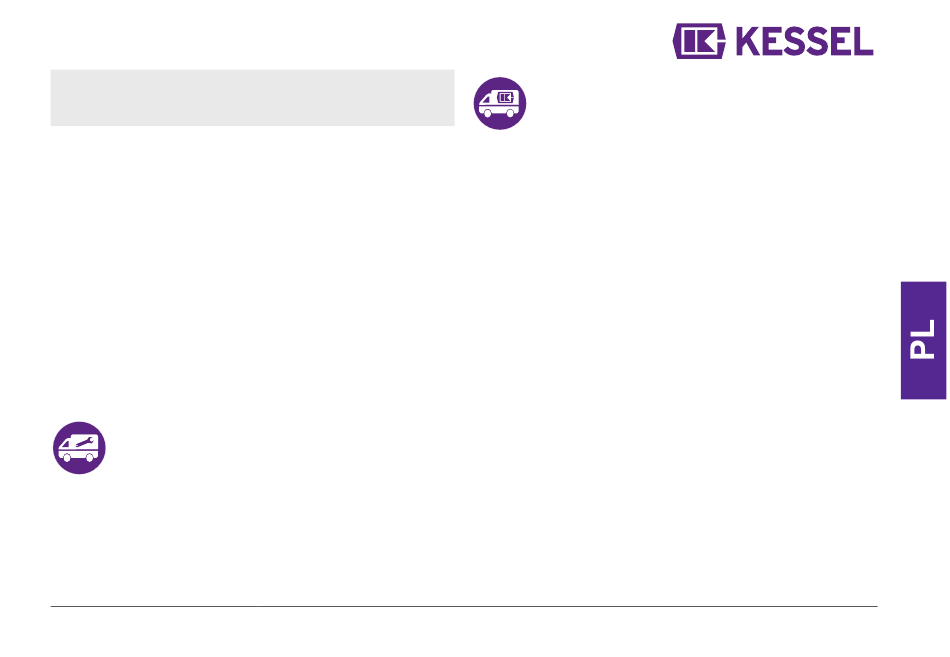Image resolution: width=950 pixels, height=657 pixels.
Task: Click inside the gray header box
Action: pyautogui.click(x=253, y=98)
